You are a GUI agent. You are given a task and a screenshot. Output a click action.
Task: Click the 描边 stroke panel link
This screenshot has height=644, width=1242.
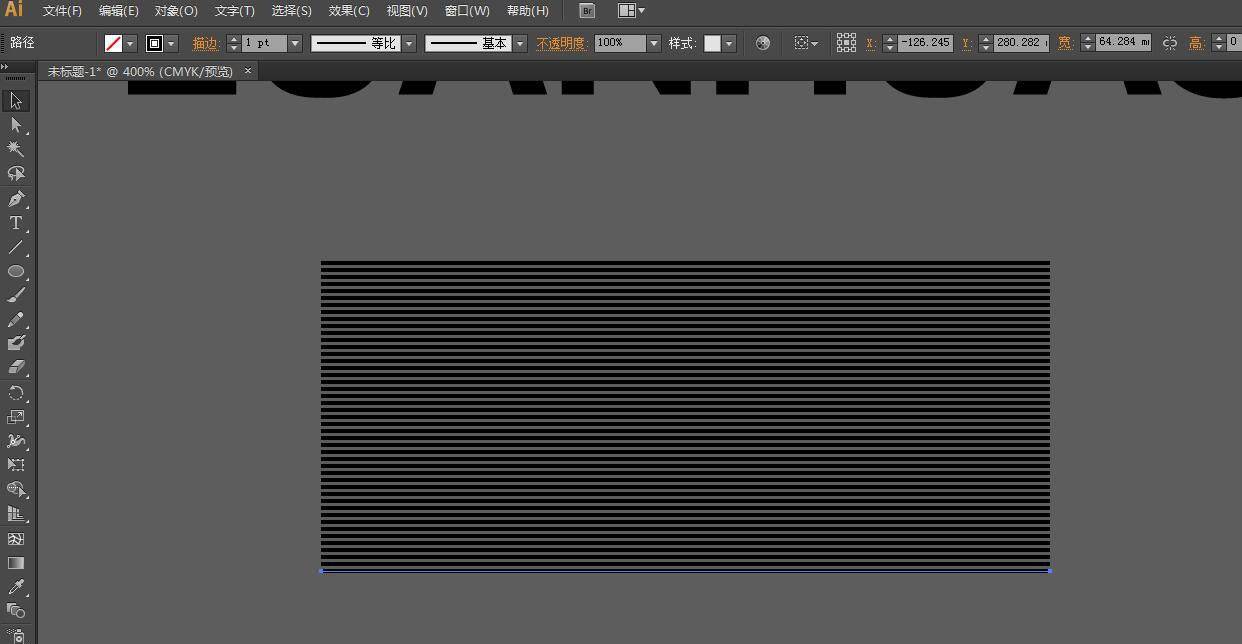(205, 43)
